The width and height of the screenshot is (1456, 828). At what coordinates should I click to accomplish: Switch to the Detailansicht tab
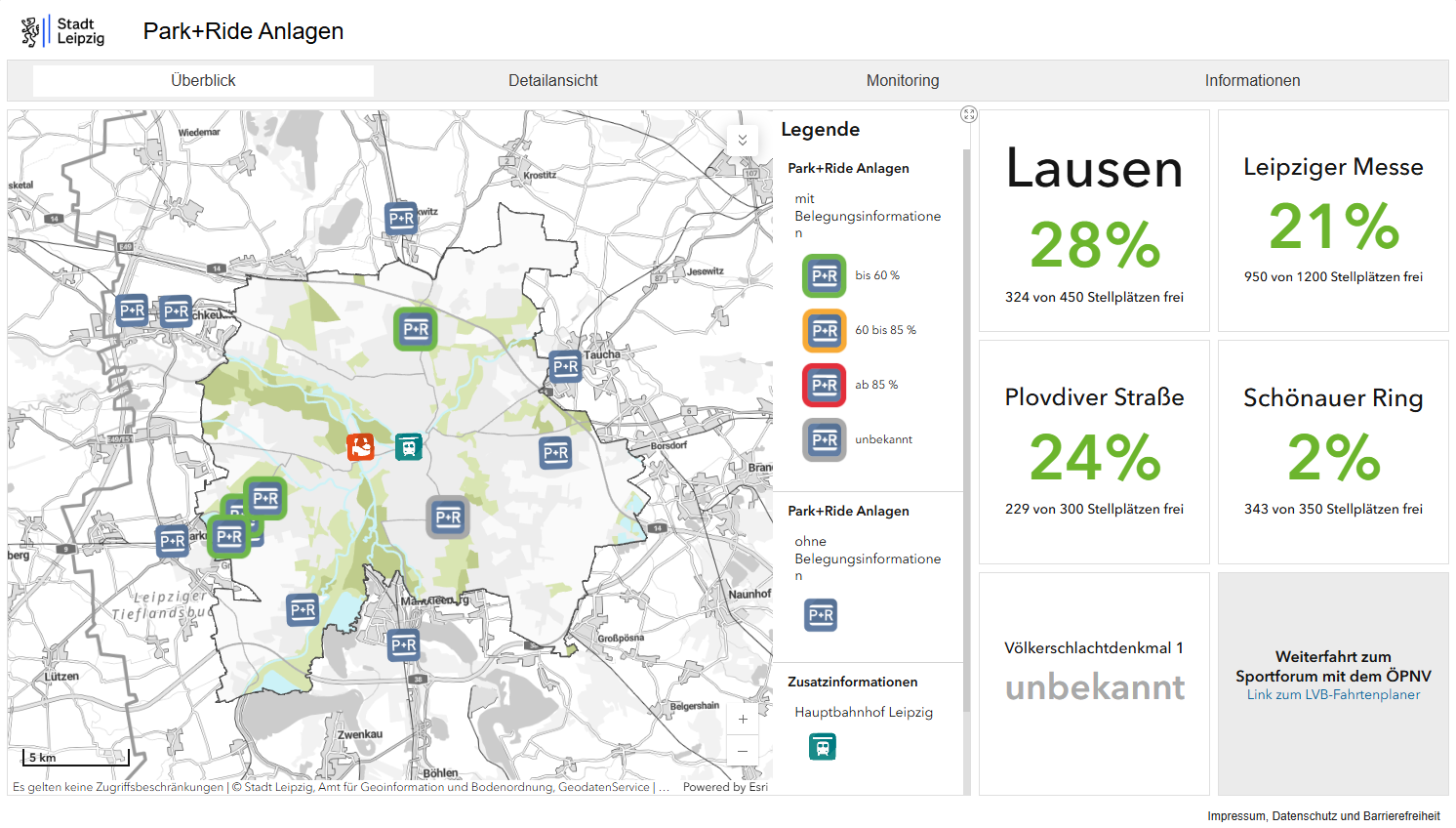(552, 81)
